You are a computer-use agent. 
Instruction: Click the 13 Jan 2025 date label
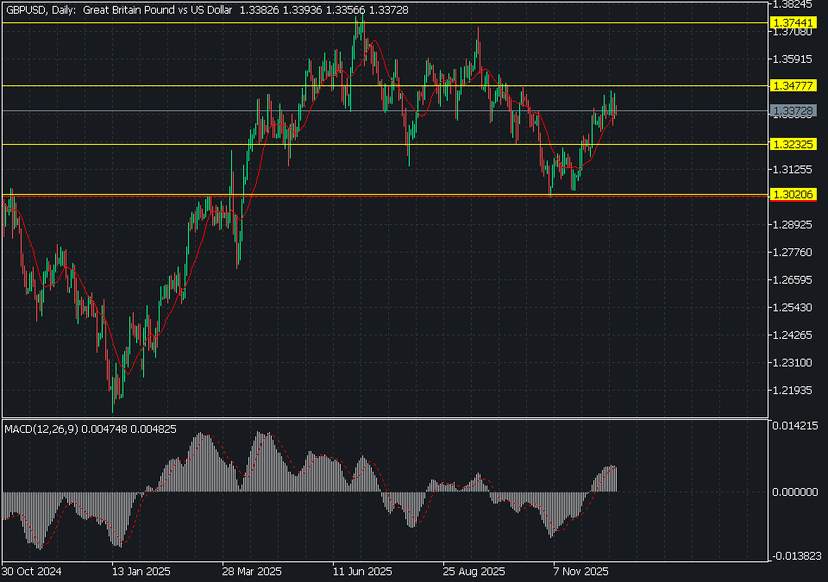[x=141, y=573]
